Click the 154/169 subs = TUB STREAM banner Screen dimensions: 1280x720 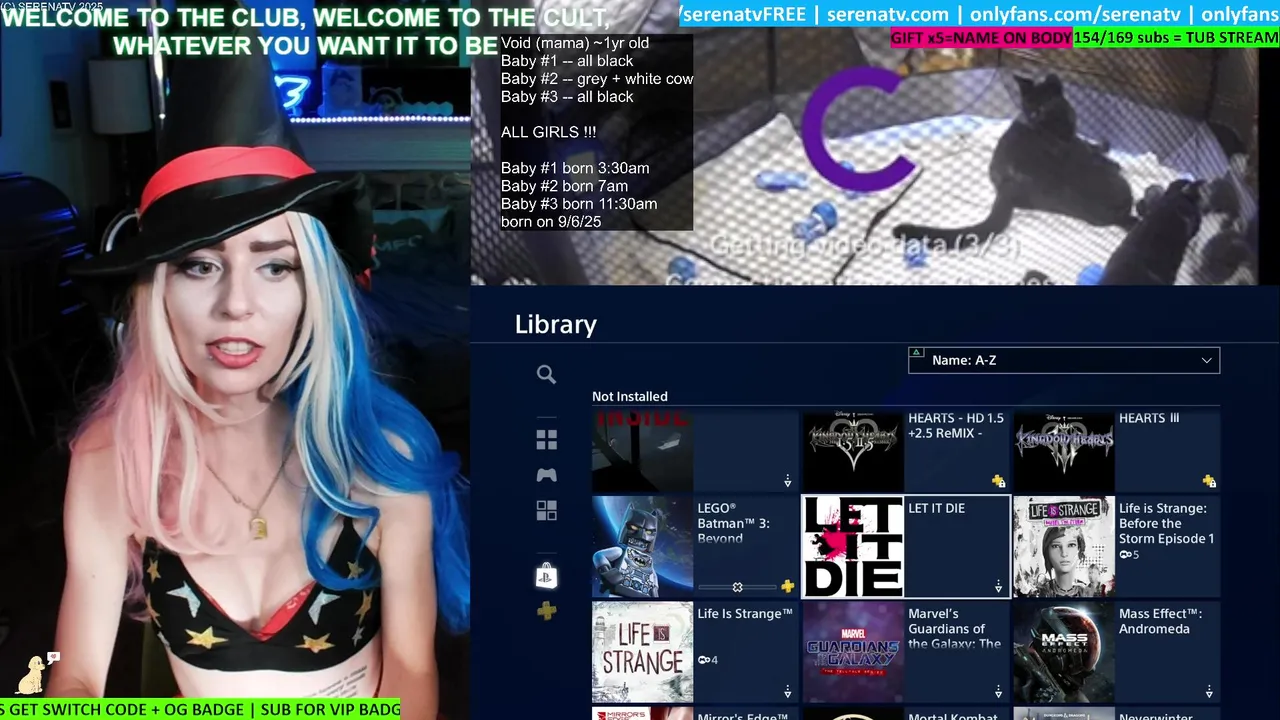point(1176,38)
